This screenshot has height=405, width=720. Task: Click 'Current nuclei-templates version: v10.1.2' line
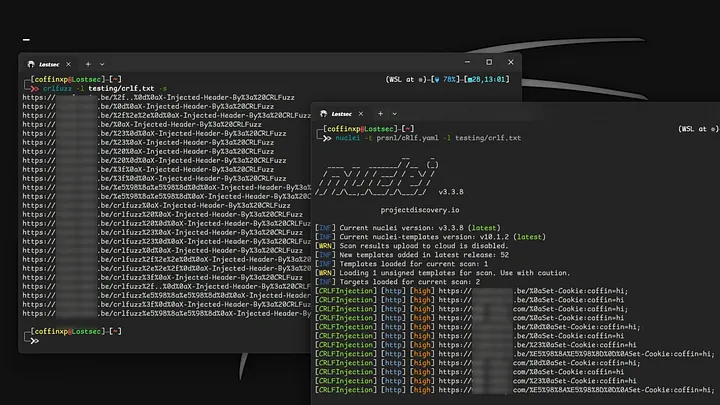(430, 237)
